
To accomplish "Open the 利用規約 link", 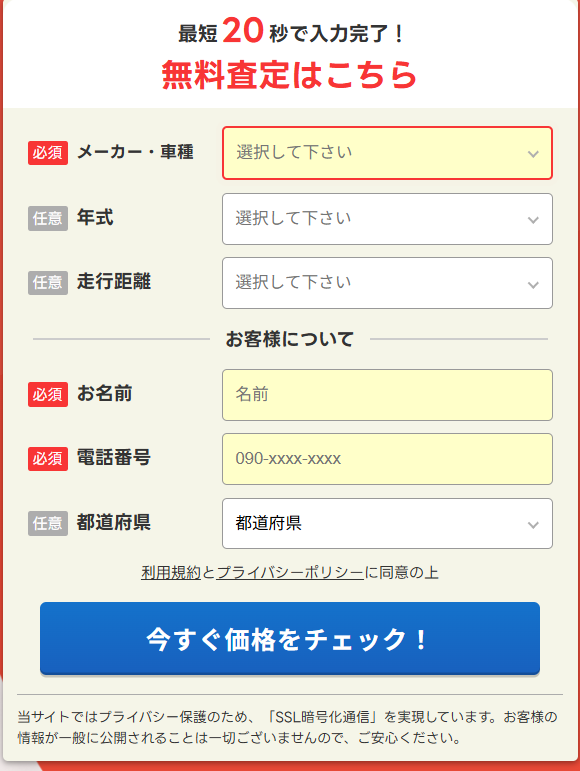I will pyautogui.click(x=171, y=572).
